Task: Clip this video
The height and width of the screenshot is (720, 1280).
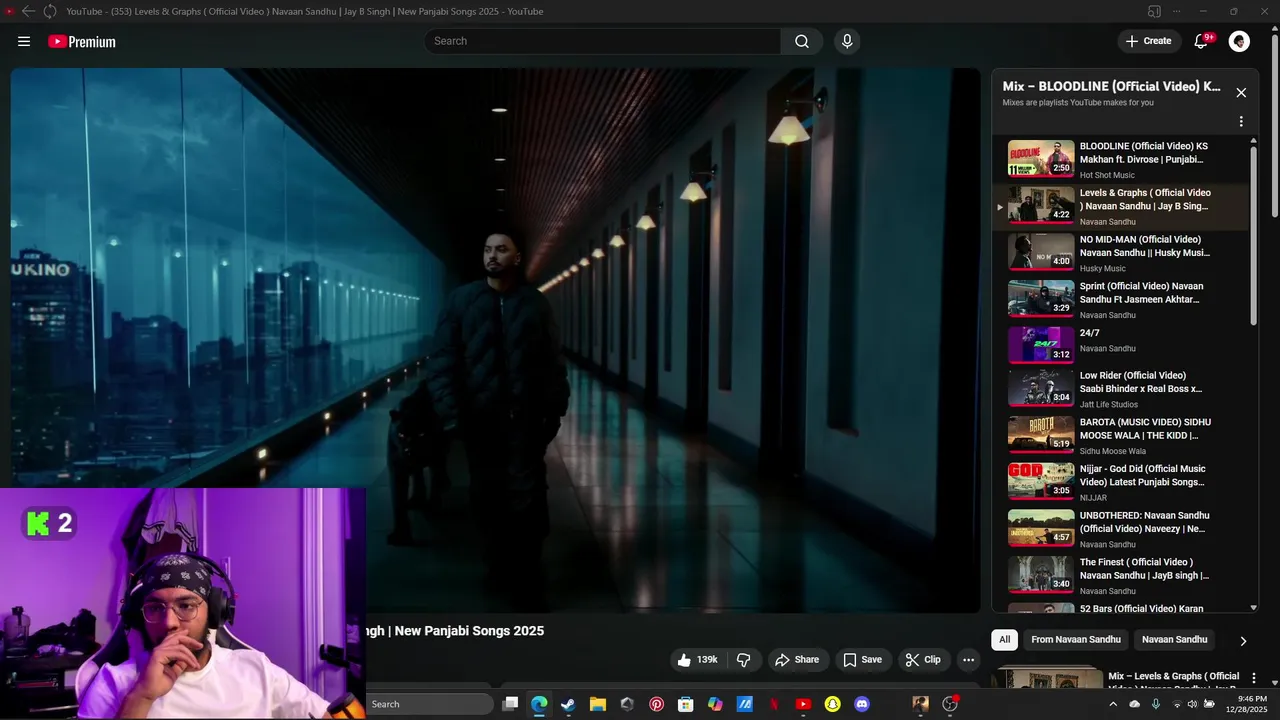Action: (x=923, y=660)
